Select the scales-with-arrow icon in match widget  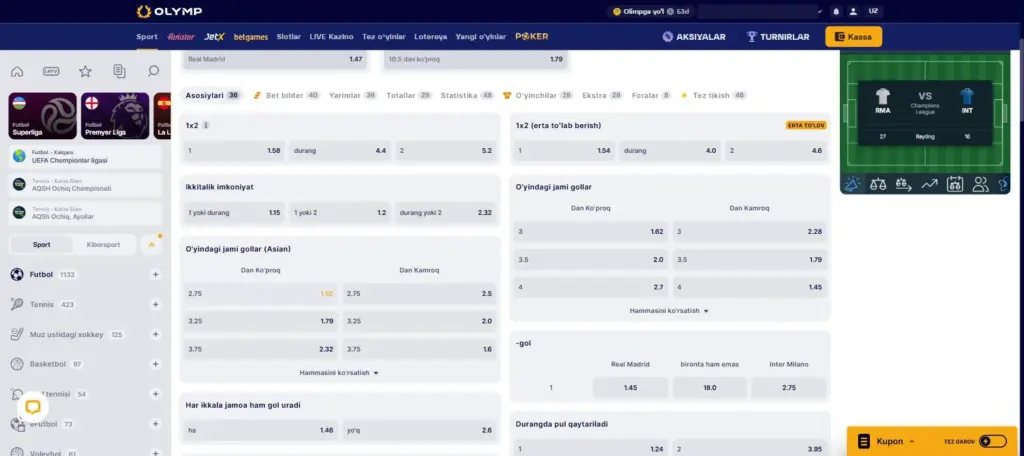click(x=903, y=184)
